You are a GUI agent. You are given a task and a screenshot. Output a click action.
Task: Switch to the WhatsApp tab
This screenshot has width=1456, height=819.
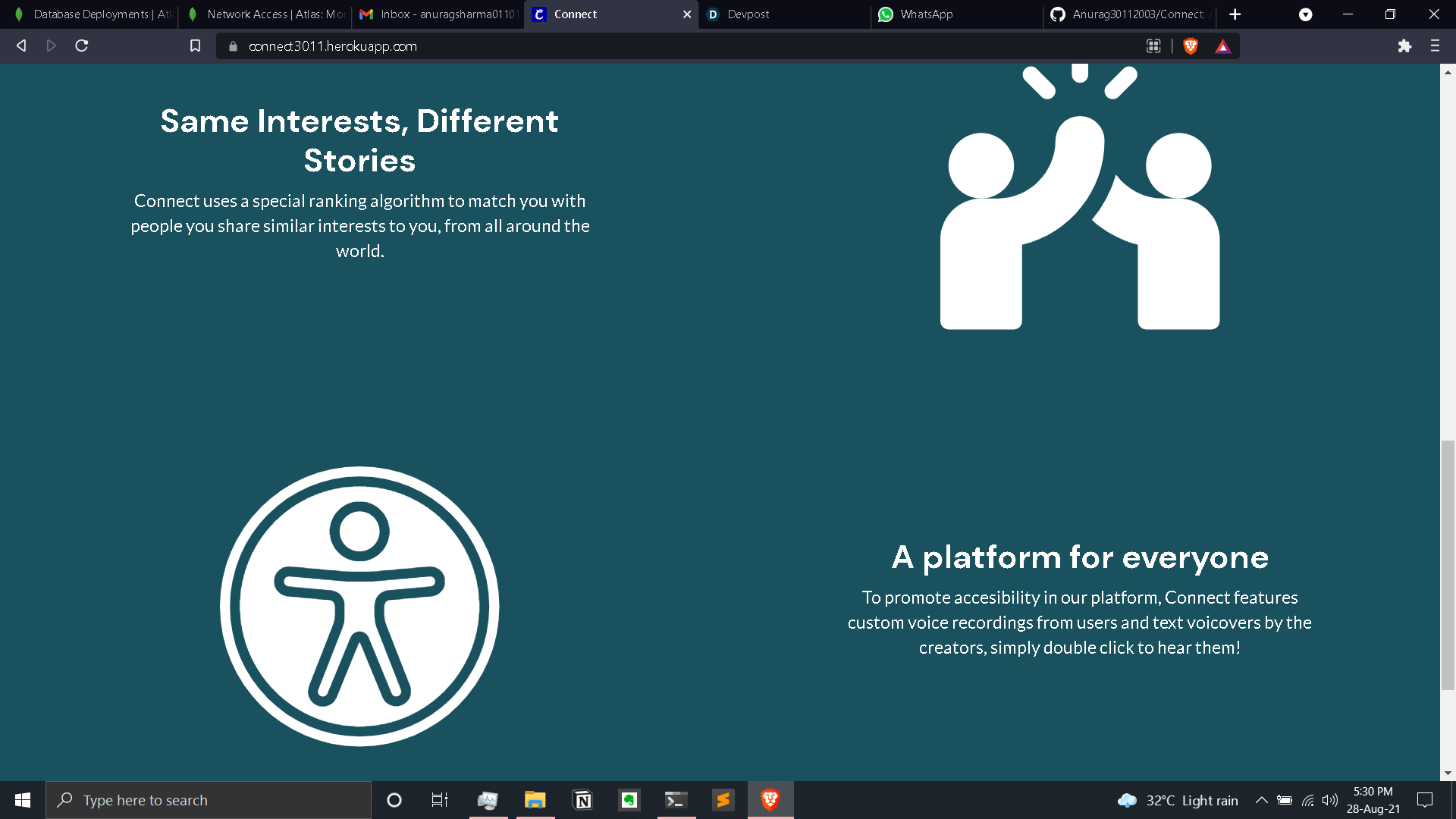coord(957,14)
